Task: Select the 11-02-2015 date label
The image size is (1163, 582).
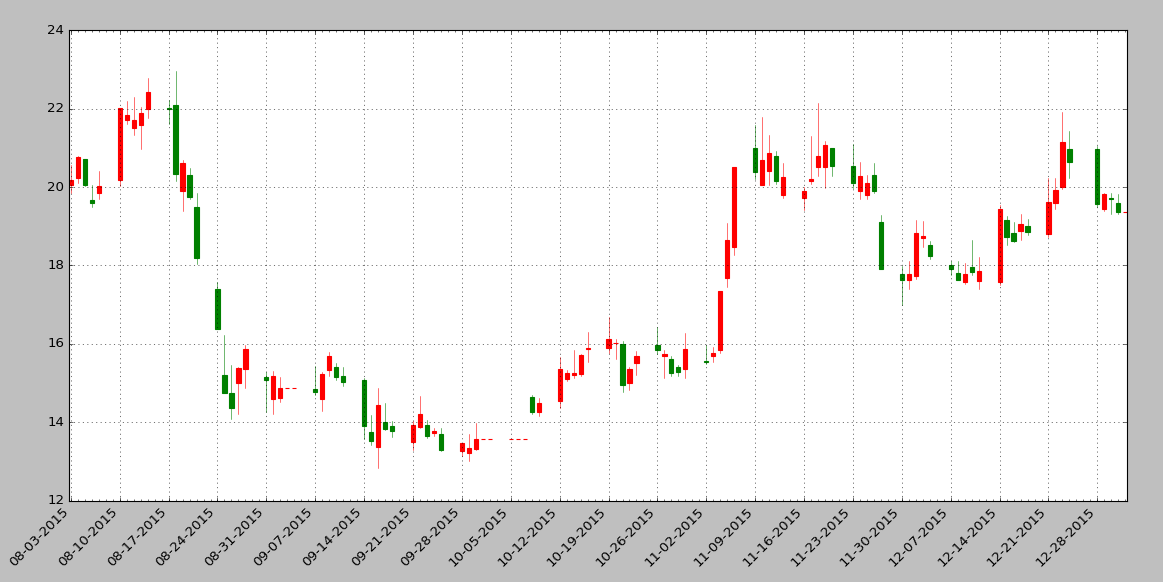Action: coord(674,537)
